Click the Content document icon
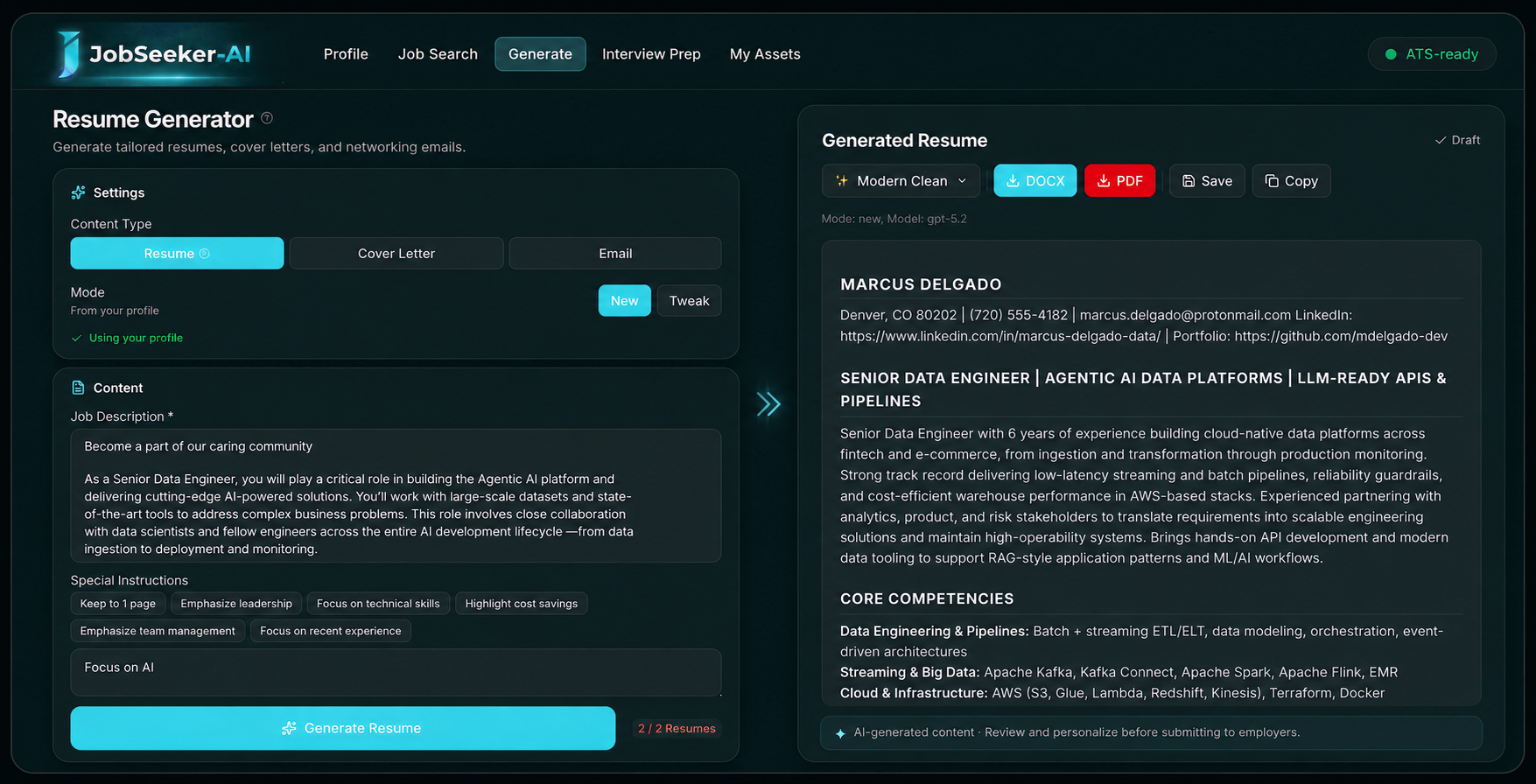This screenshot has width=1536, height=784. (78, 388)
